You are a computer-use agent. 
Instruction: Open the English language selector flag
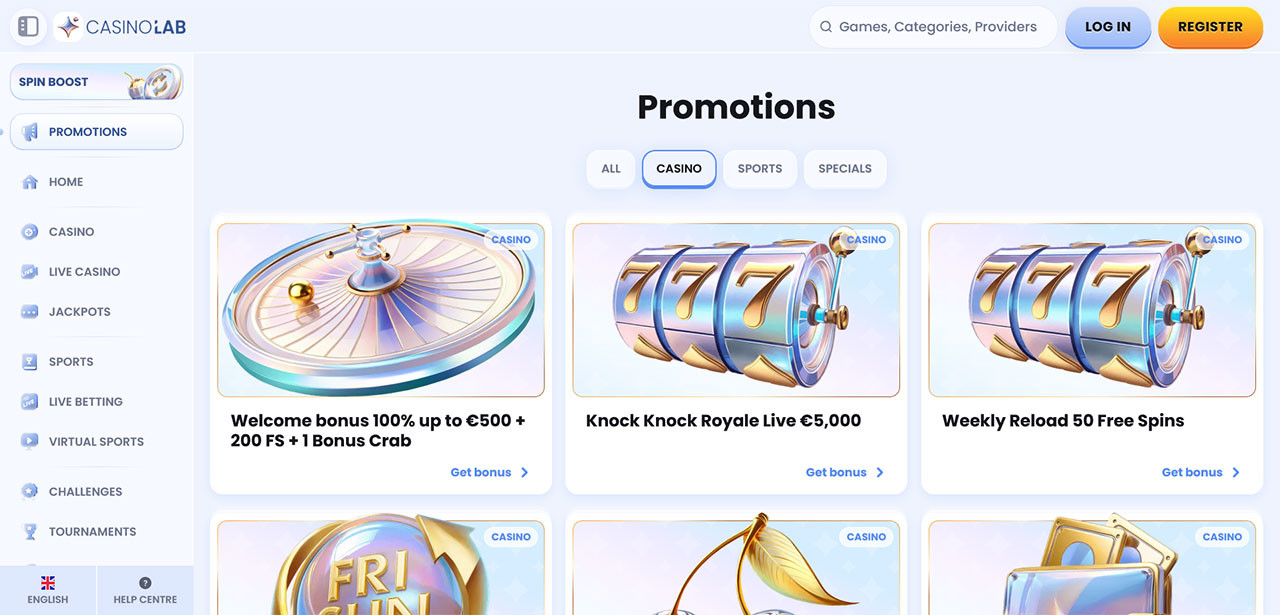48,583
